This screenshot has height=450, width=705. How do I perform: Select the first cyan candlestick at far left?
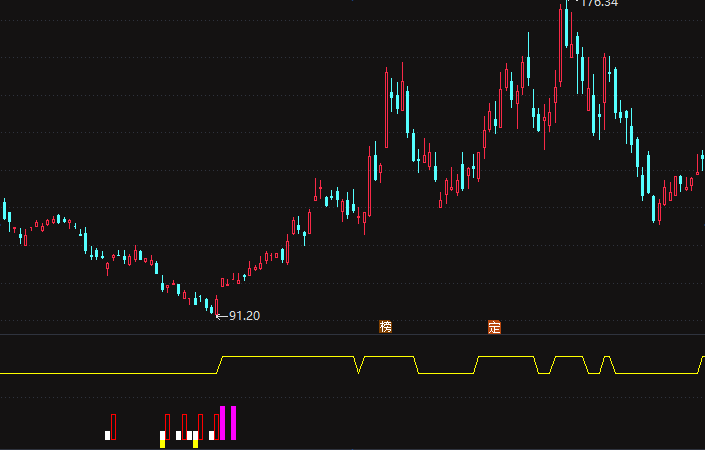4,209
